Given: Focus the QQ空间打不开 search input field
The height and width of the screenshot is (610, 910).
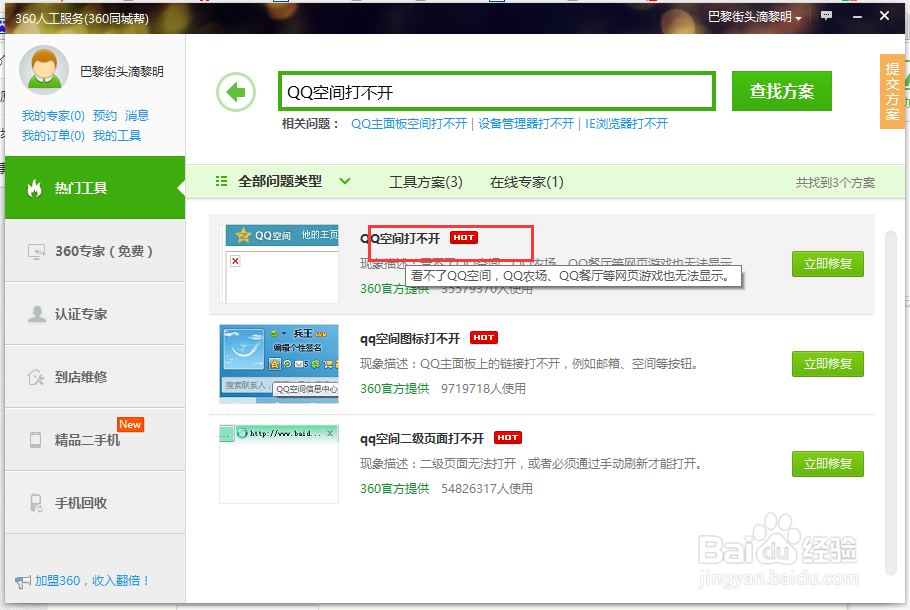Looking at the screenshot, I should (x=497, y=91).
